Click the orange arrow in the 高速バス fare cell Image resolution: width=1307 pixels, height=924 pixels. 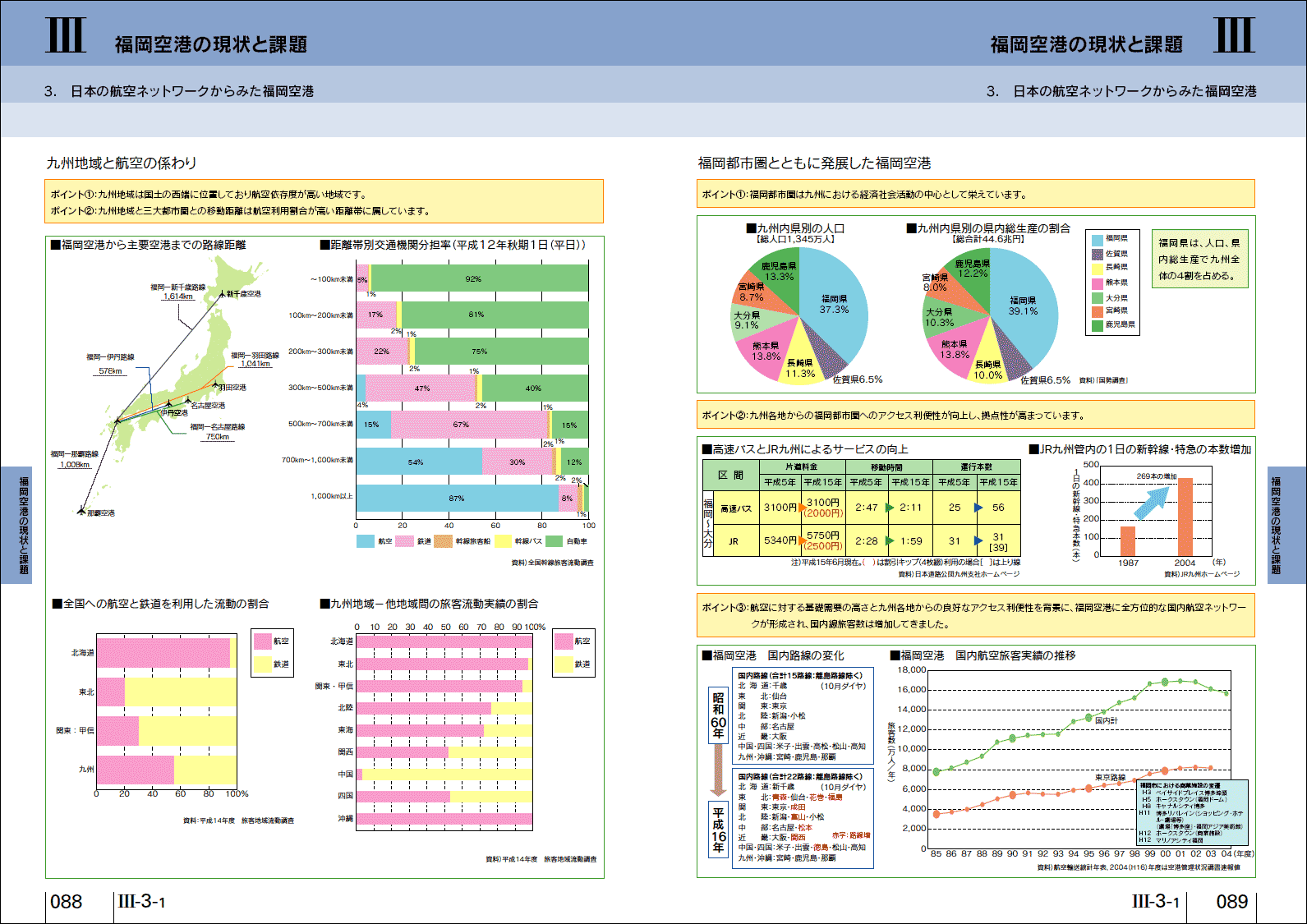(803, 508)
